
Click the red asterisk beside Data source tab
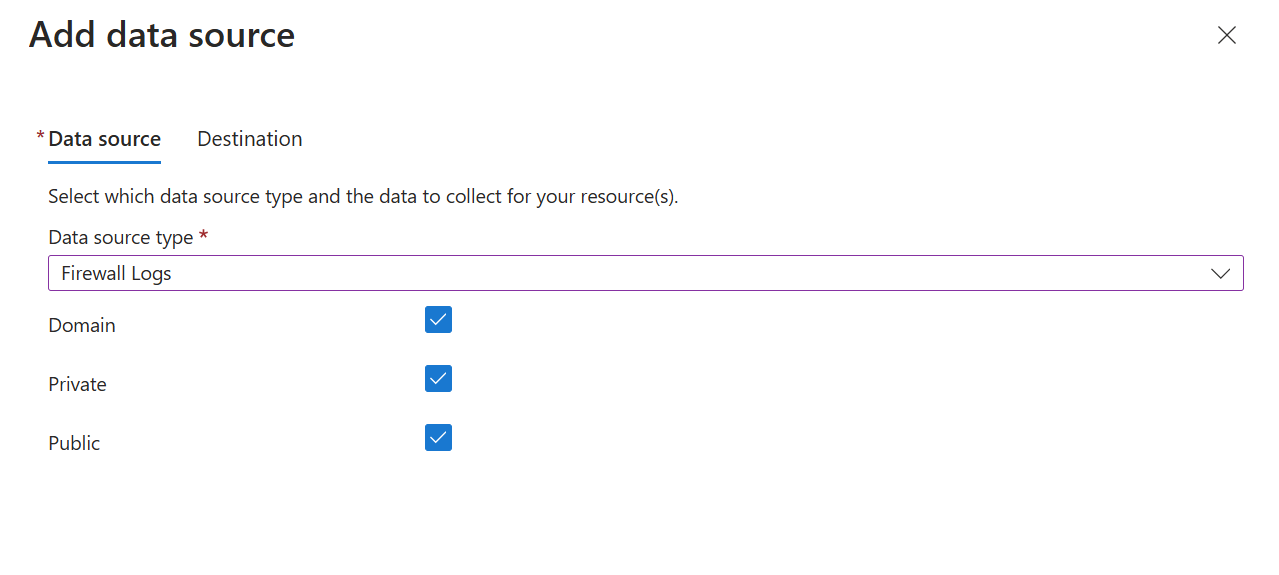(40, 136)
